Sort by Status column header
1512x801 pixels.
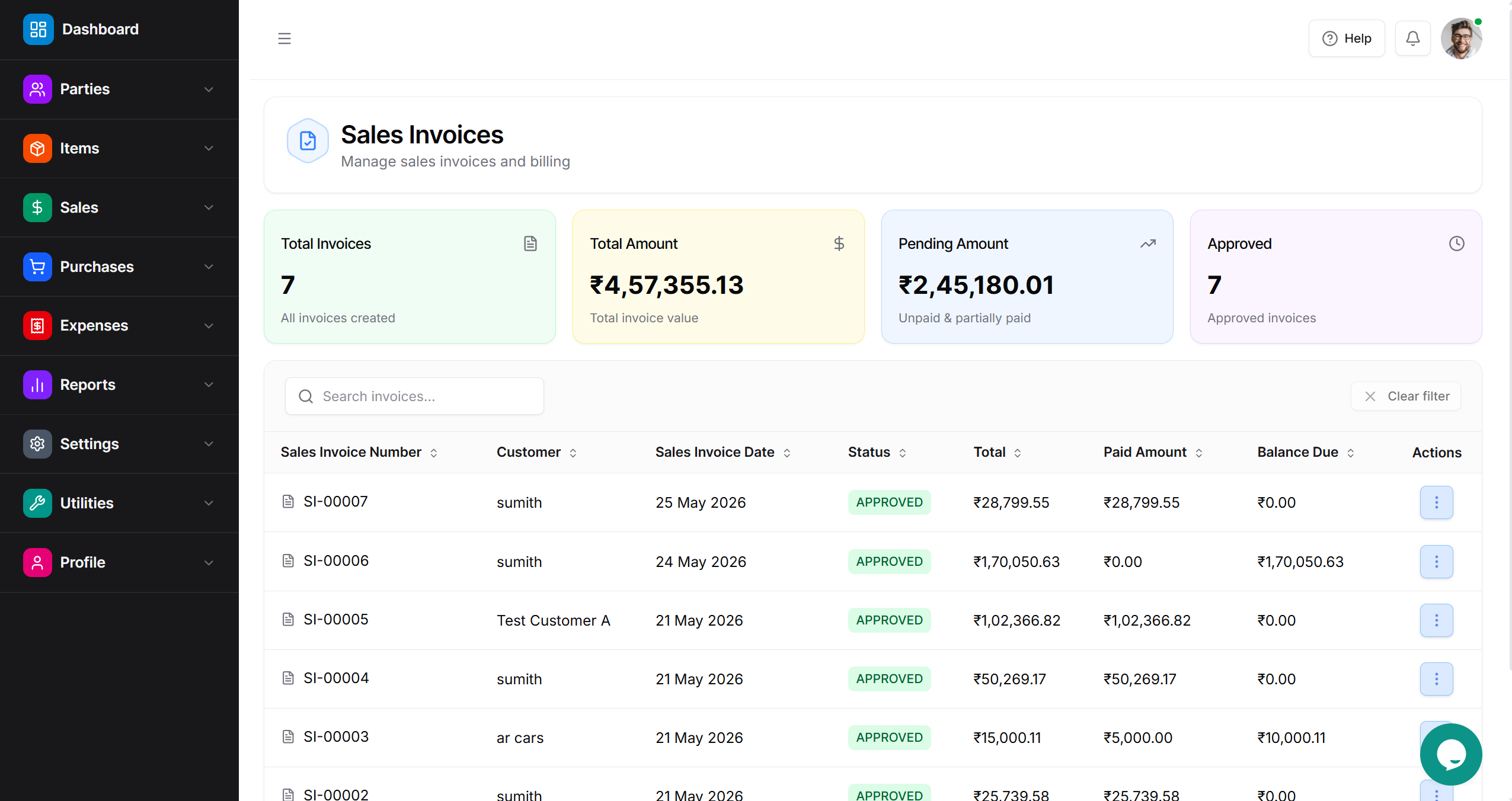click(877, 452)
